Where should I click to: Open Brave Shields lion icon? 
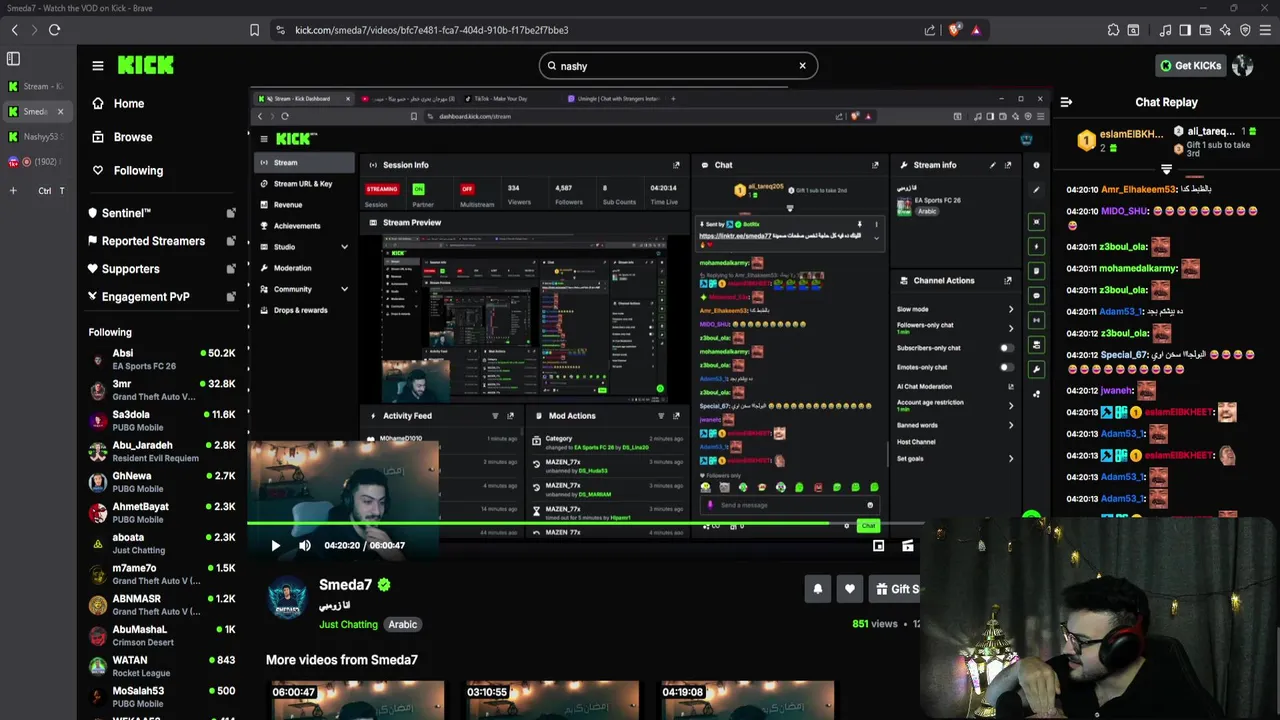954,30
